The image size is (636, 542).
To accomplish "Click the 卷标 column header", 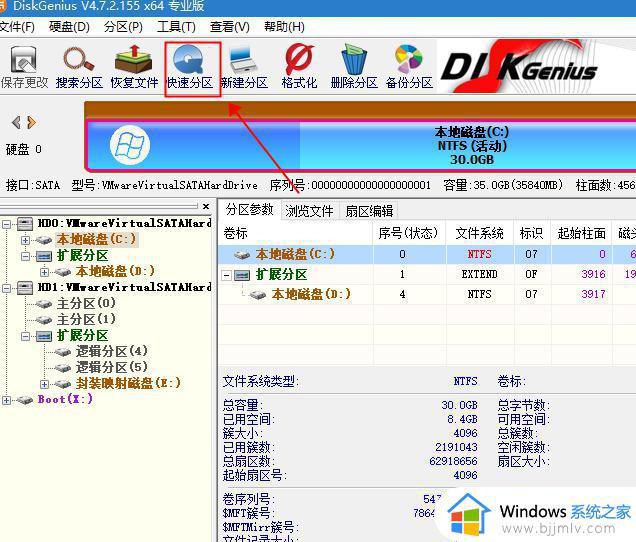I will 295,233.
